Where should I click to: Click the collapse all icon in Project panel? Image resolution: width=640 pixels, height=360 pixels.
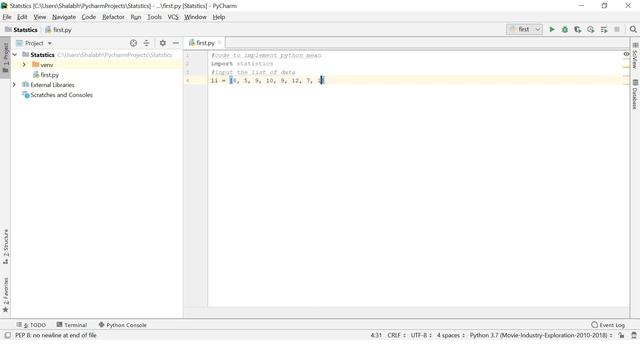coord(147,43)
